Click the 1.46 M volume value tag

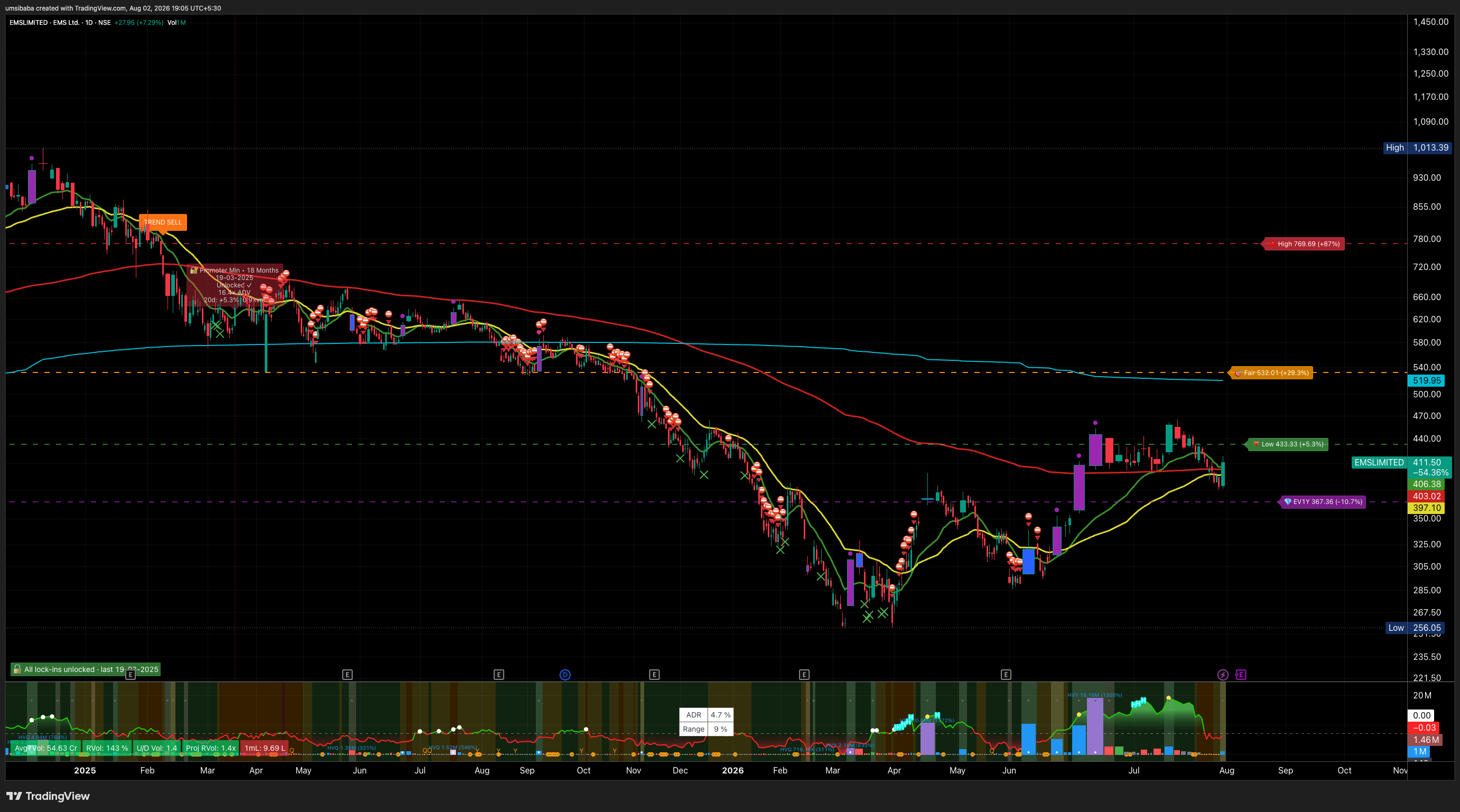tap(1425, 740)
